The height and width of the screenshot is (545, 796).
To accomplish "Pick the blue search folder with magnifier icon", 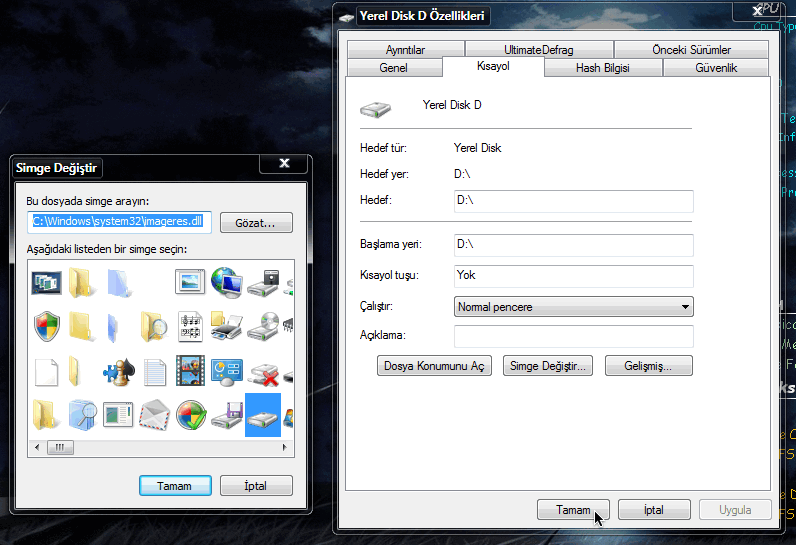I will (x=82, y=415).
